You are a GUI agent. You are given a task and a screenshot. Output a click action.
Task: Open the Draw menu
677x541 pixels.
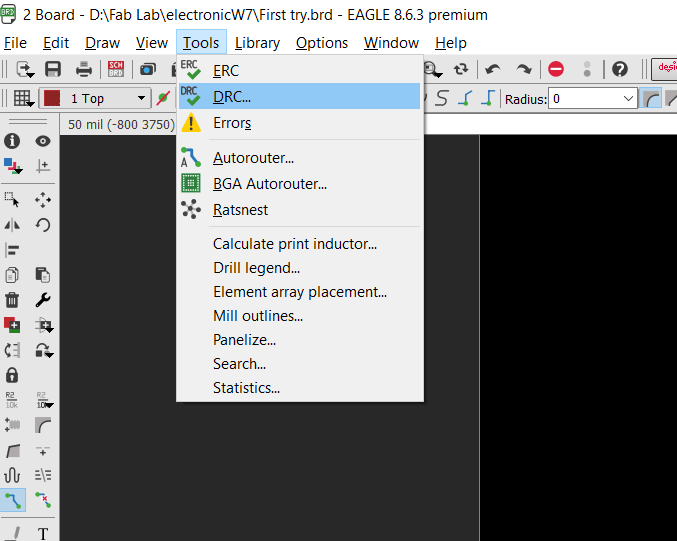(x=102, y=43)
